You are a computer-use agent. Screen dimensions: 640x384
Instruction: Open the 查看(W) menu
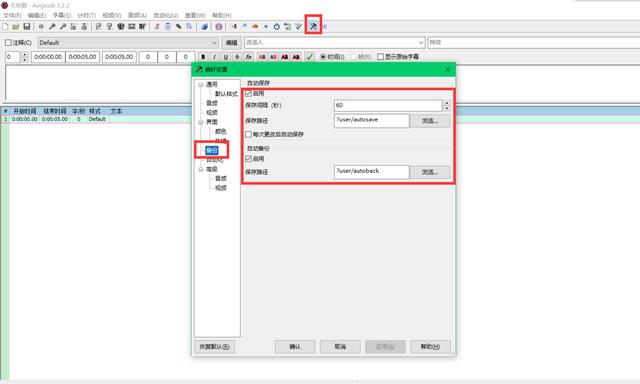(195, 15)
